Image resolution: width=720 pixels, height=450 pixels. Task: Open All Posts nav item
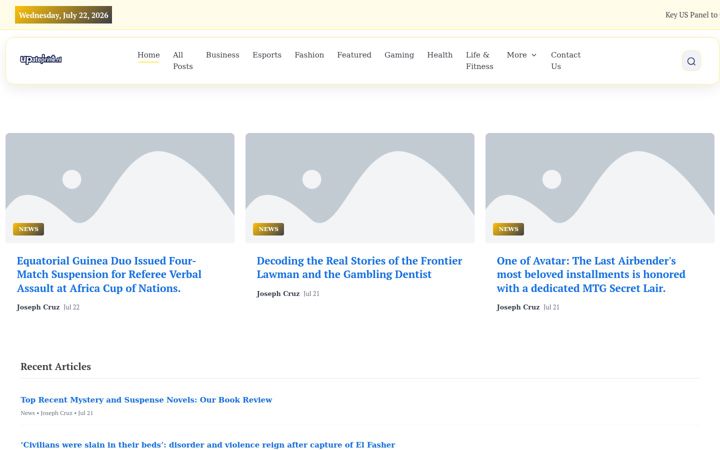[183, 61]
